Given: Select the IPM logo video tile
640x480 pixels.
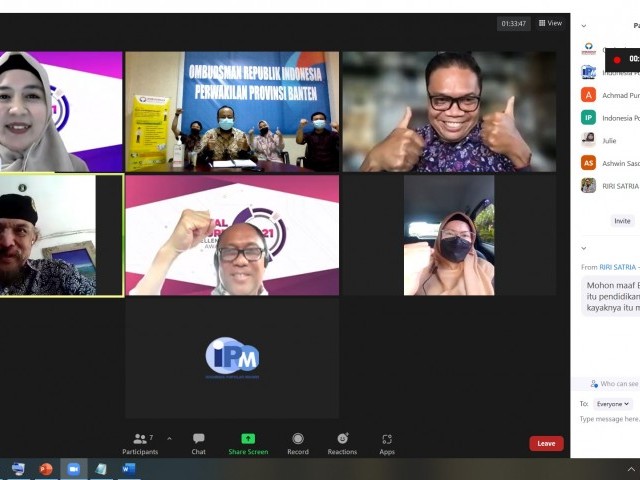Looking at the screenshot, I should tap(232, 357).
